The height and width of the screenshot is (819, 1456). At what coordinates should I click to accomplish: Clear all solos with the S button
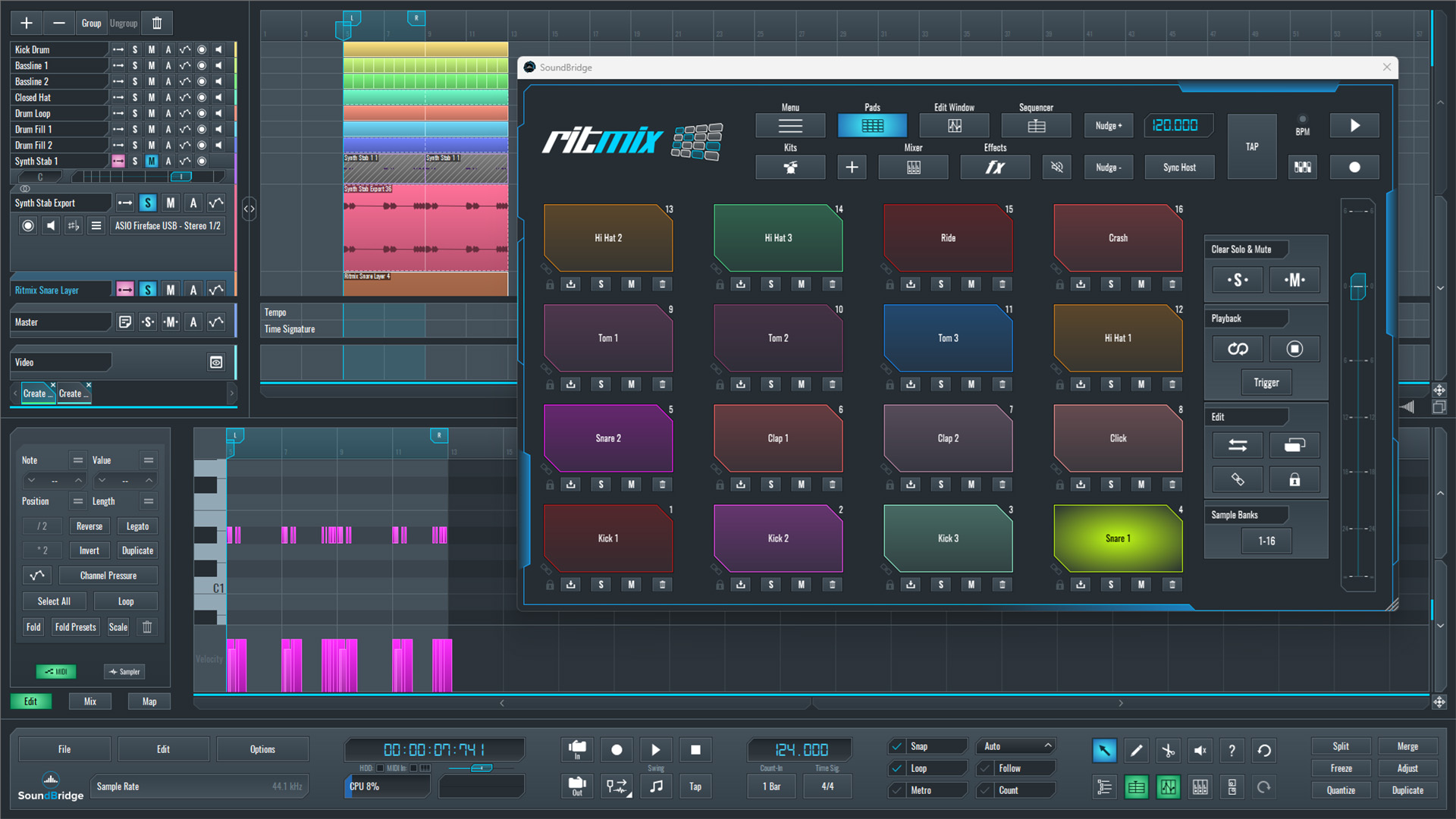pyautogui.click(x=1238, y=280)
